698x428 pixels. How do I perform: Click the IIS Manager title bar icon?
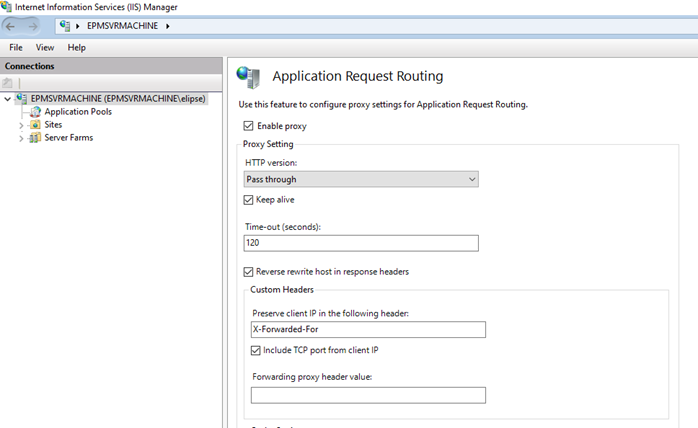(6, 7)
